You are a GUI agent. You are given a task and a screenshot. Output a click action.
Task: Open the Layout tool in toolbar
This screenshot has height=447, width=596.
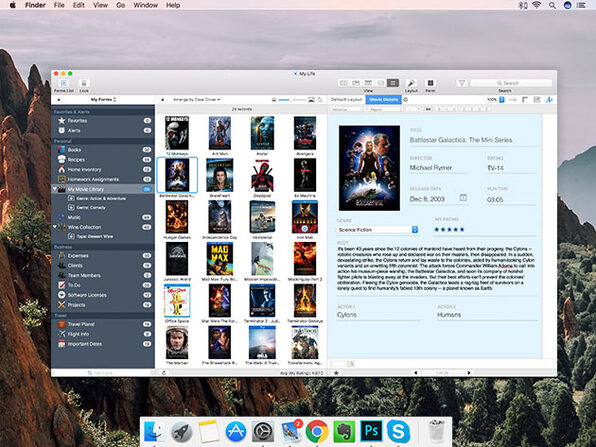click(411, 83)
